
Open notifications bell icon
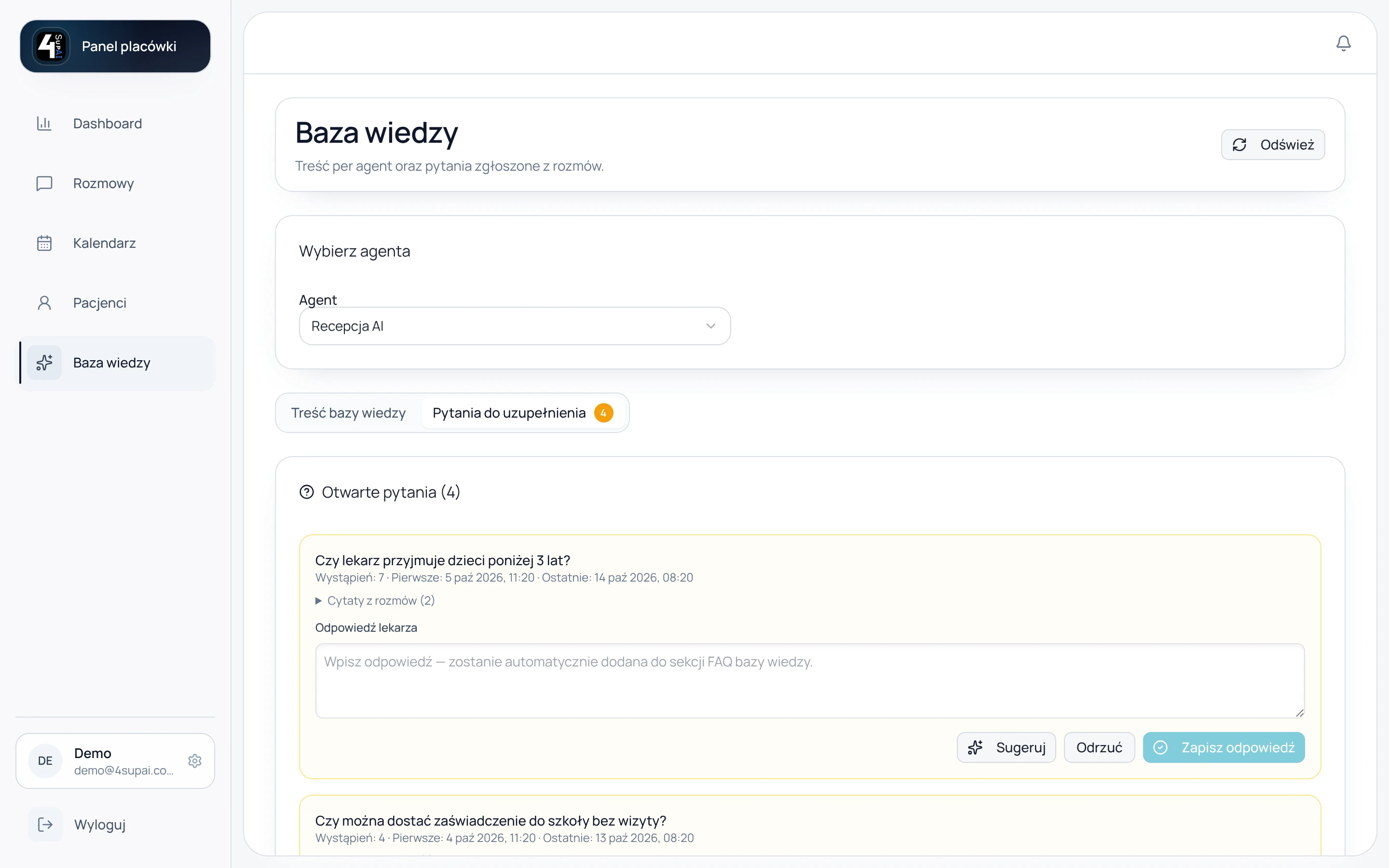1343,43
